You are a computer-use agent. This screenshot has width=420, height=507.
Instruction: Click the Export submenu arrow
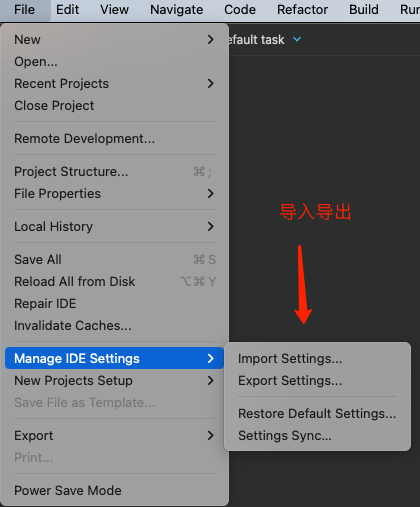click(210, 436)
